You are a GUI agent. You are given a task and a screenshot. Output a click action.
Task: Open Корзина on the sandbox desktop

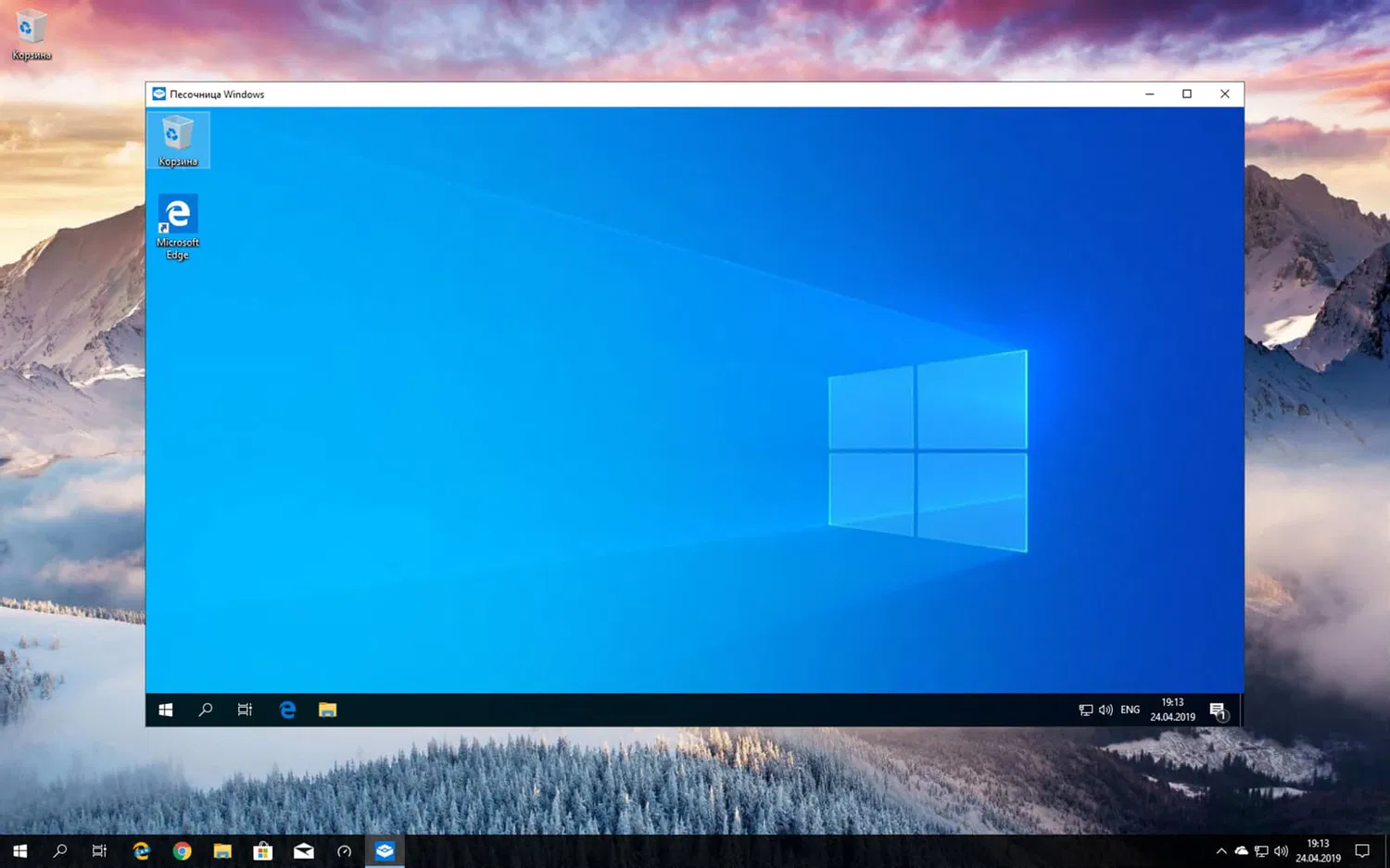(178, 137)
